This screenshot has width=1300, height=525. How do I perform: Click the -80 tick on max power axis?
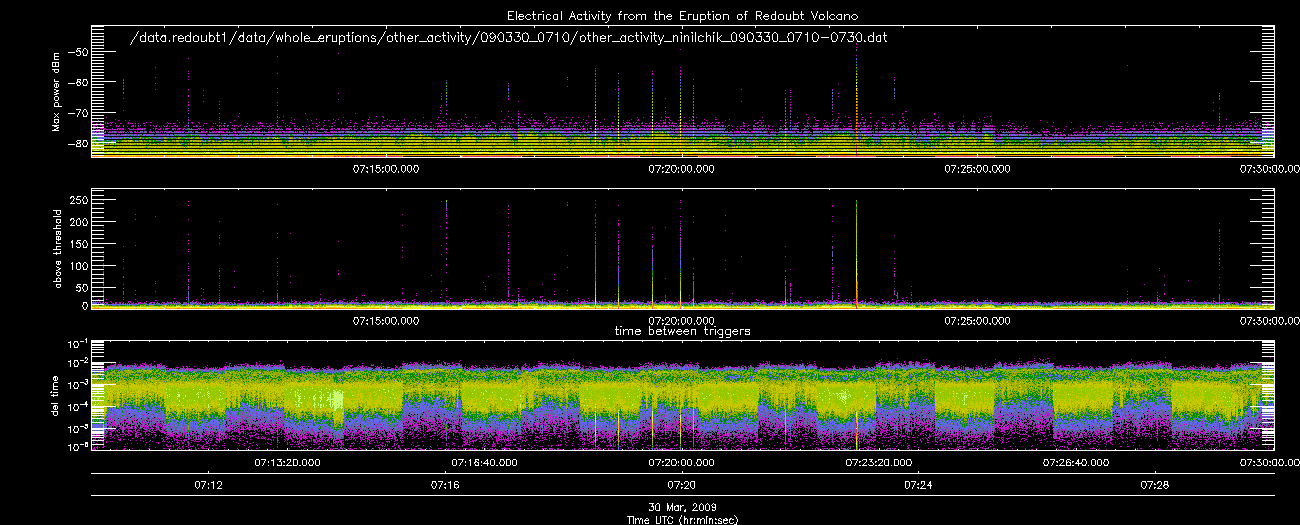coord(76,145)
